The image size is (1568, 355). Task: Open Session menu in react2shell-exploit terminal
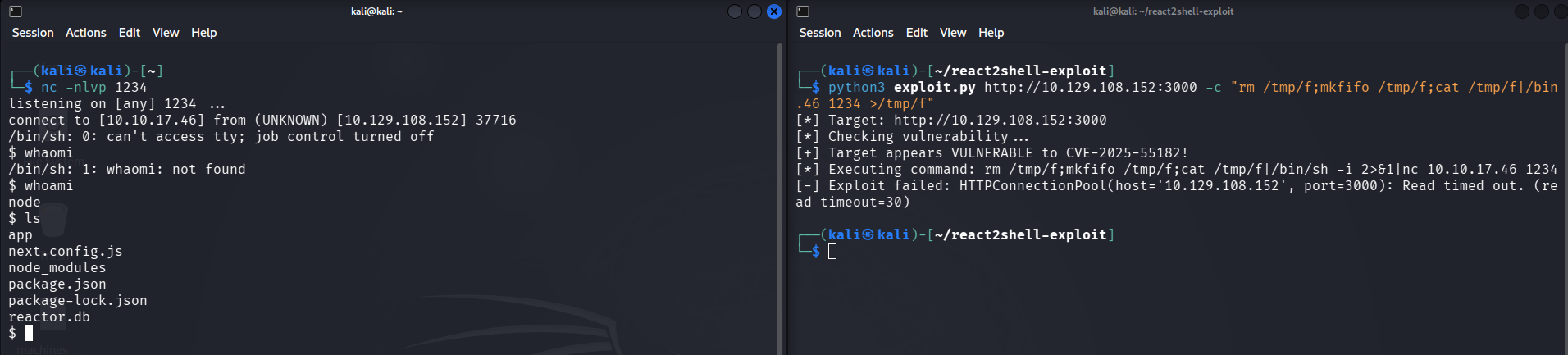pos(820,33)
